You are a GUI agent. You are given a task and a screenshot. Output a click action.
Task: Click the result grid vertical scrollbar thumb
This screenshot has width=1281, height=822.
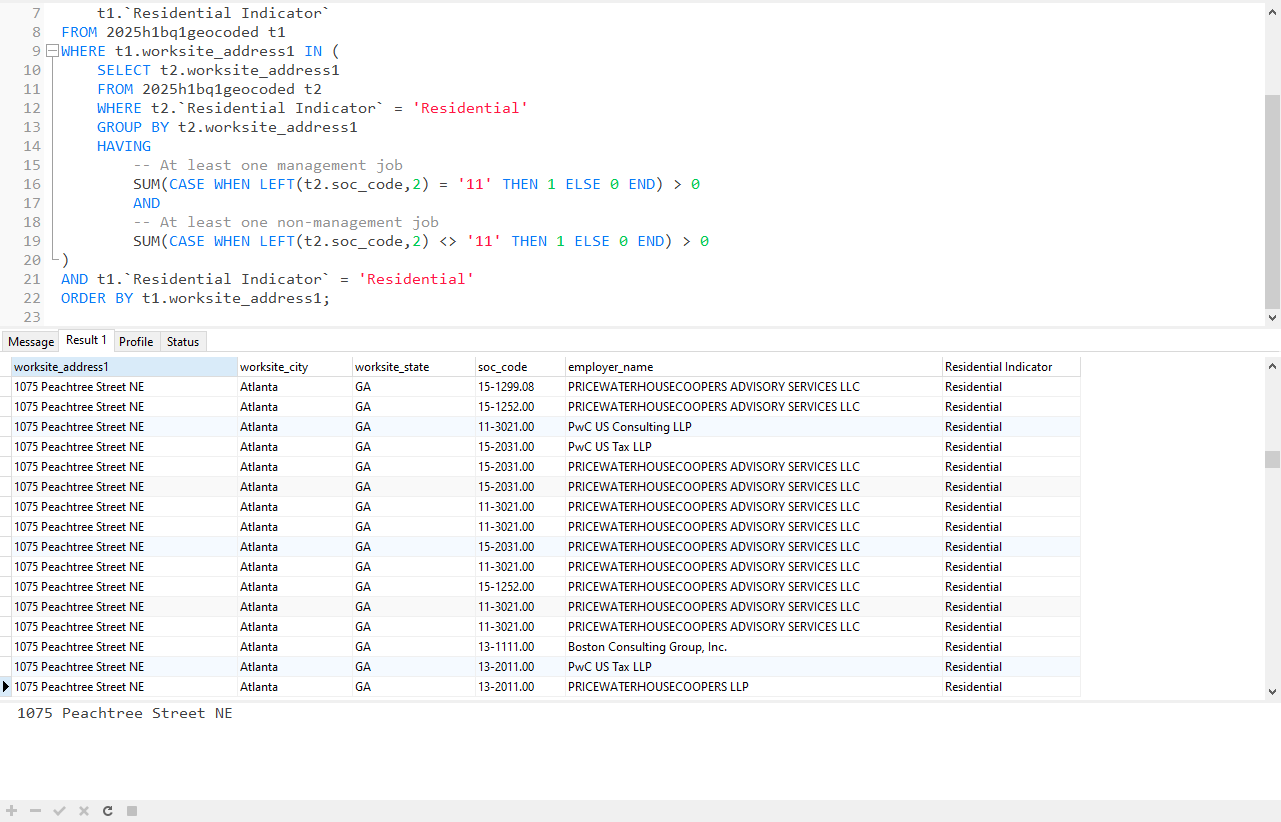click(x=1272, y=459)
